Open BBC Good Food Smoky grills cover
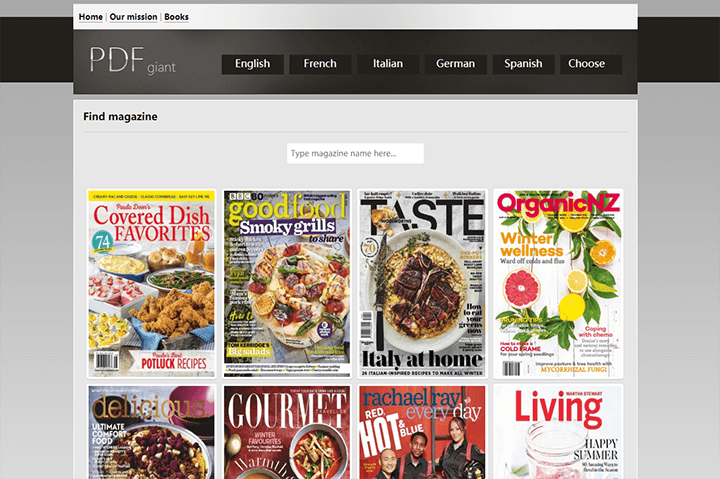The height and width of the screenshot is (479, 720). coord(287,283)
